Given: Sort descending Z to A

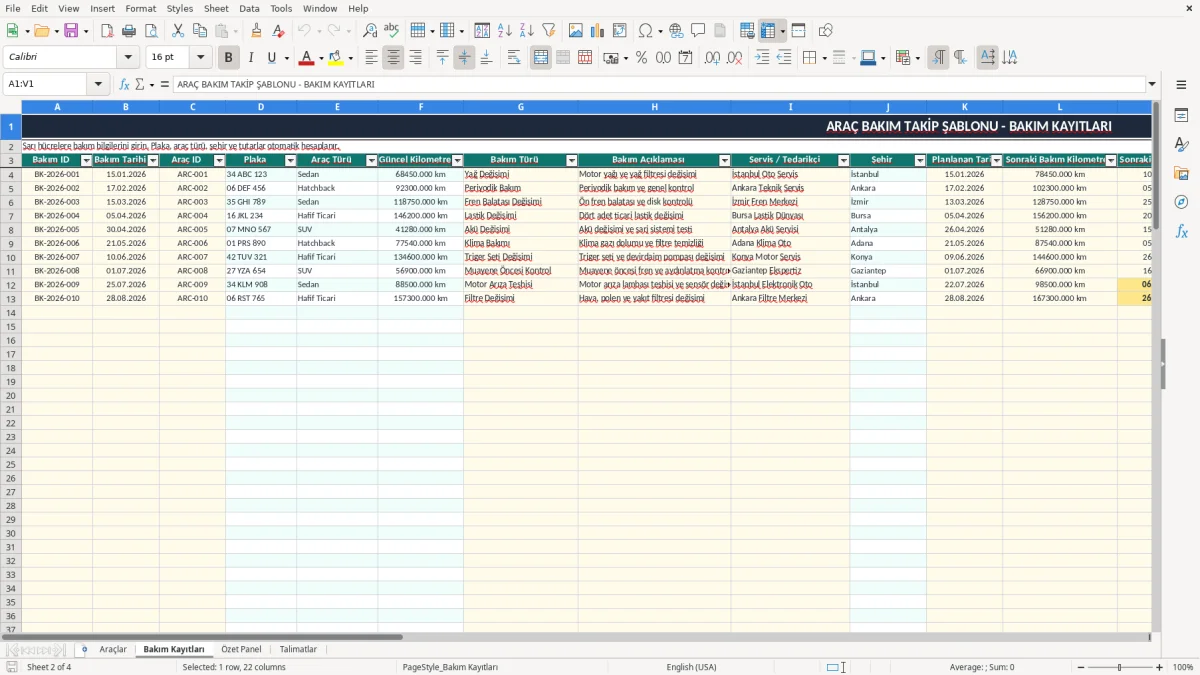Looking at the screenshot, I should (x=526, y=31).
